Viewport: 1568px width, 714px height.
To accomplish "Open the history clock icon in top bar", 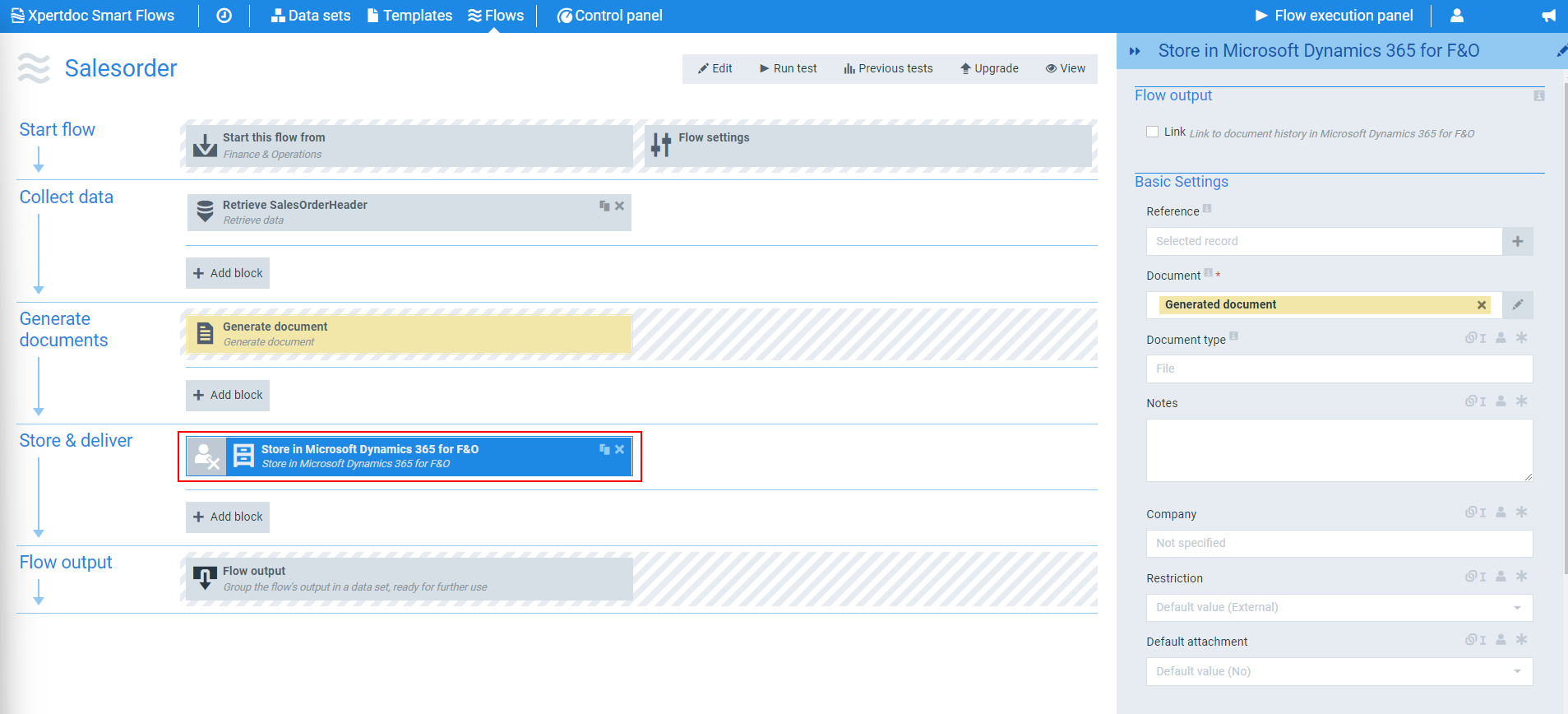I will point(224,16).
